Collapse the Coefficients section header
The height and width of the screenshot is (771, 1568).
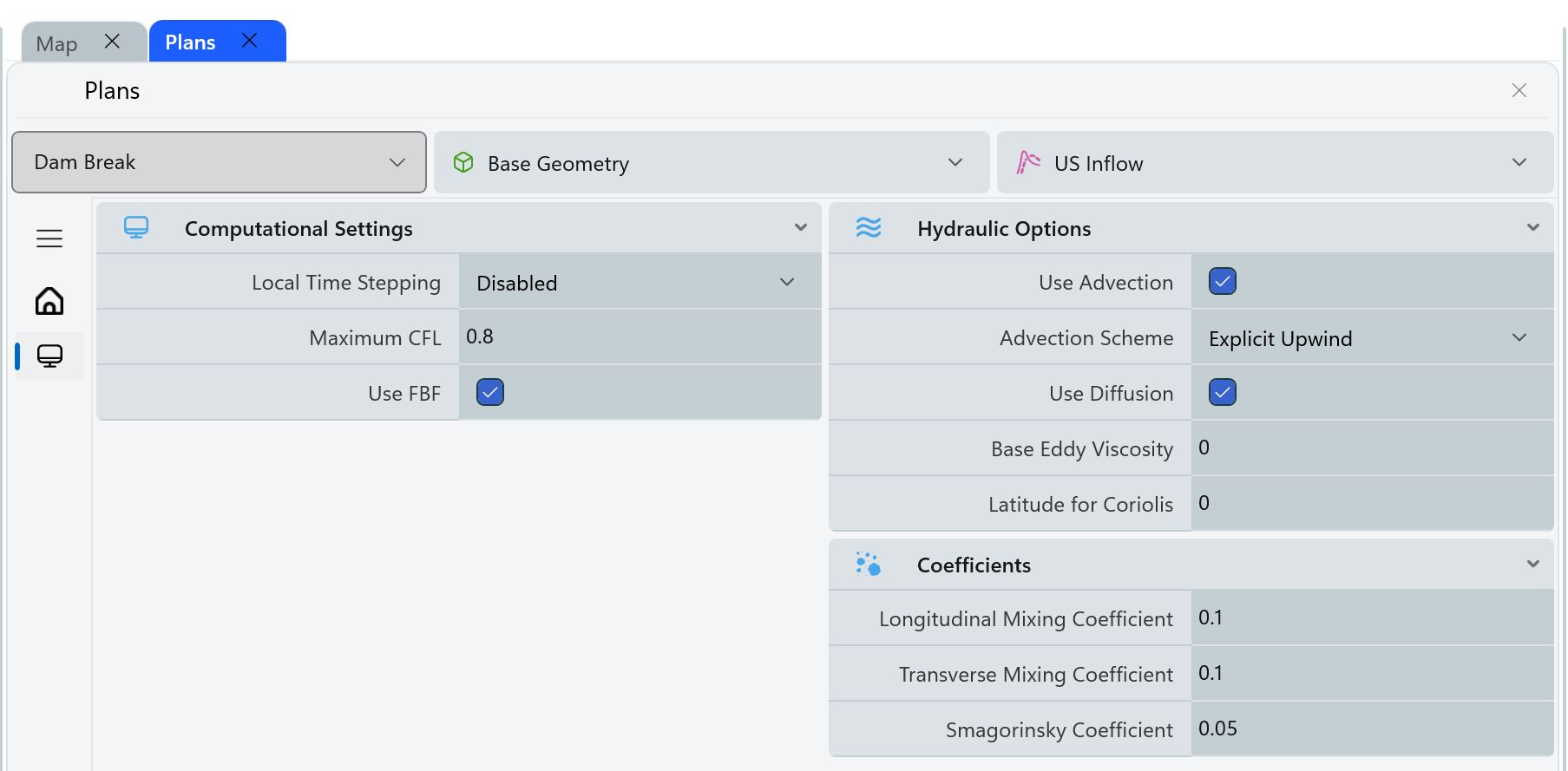(x=1532, y=565)
